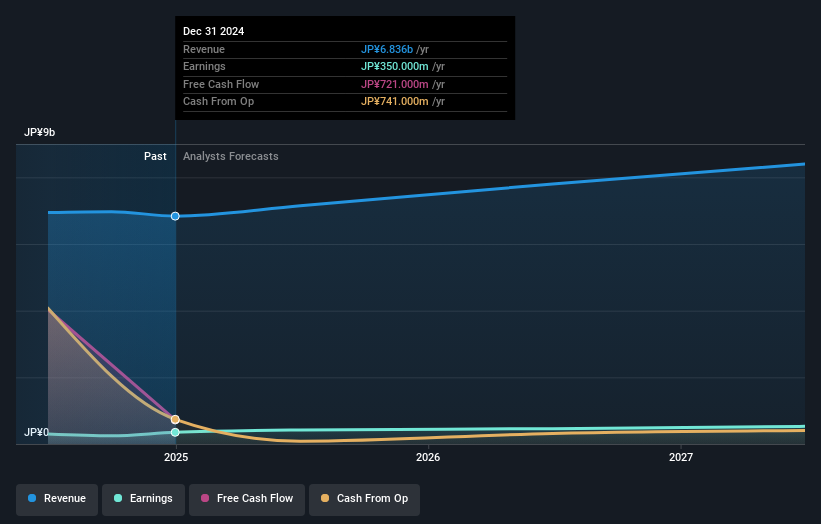The height and width of the screenshot is (524, 821).
Task: Click the 2027 x-axis label
Action: 681,457
